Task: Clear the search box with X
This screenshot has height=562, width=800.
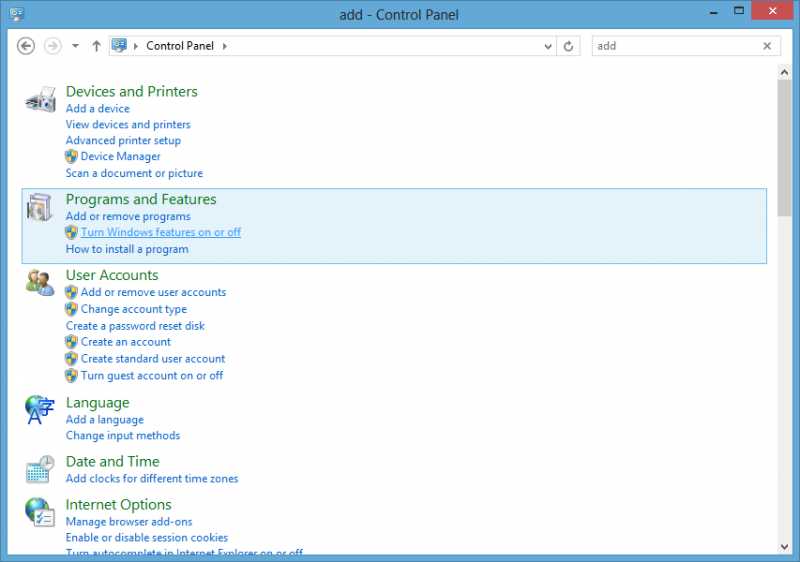Action: pos(767,46)
